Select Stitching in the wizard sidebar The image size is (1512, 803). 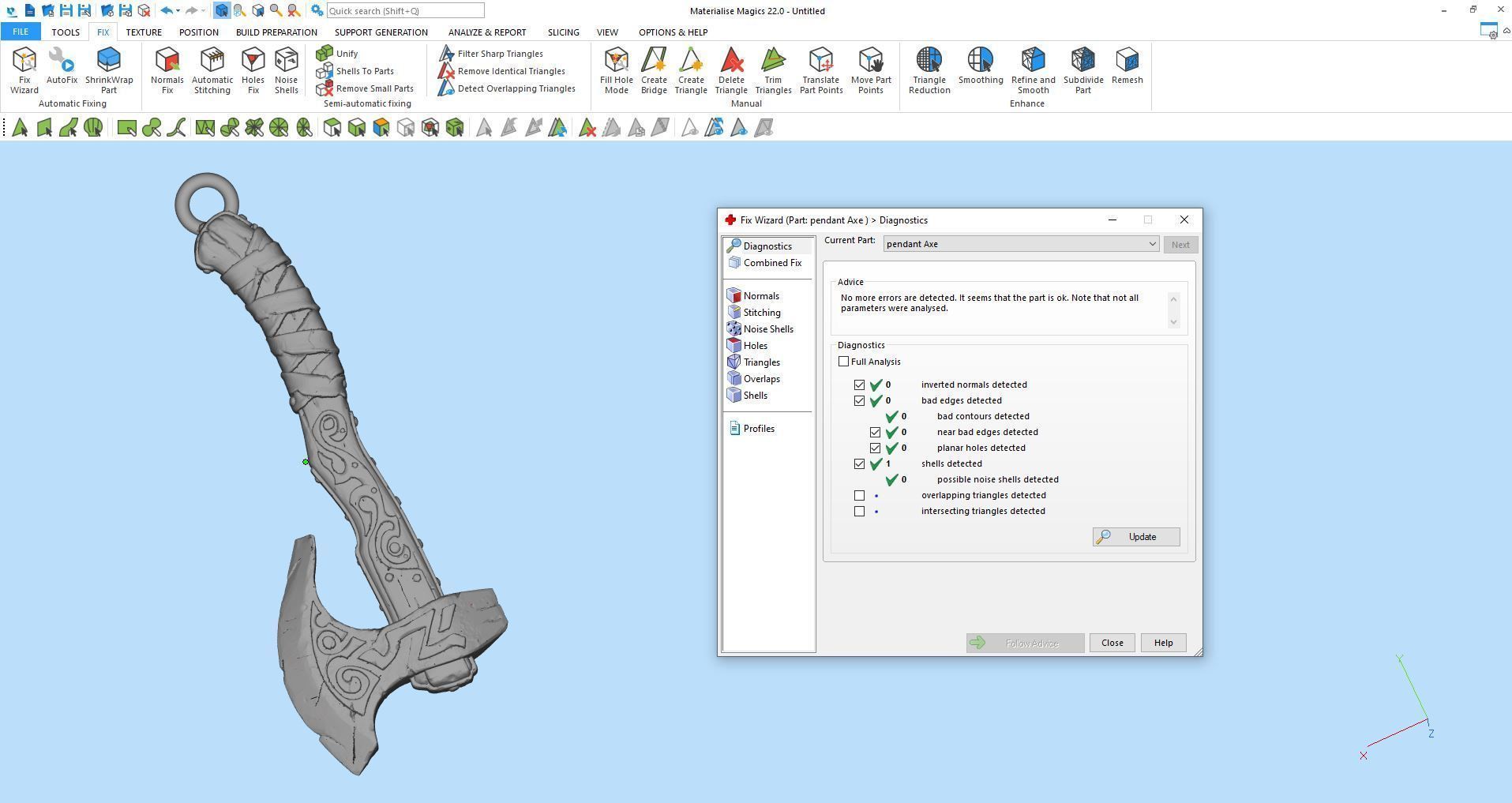coord(754,313)
